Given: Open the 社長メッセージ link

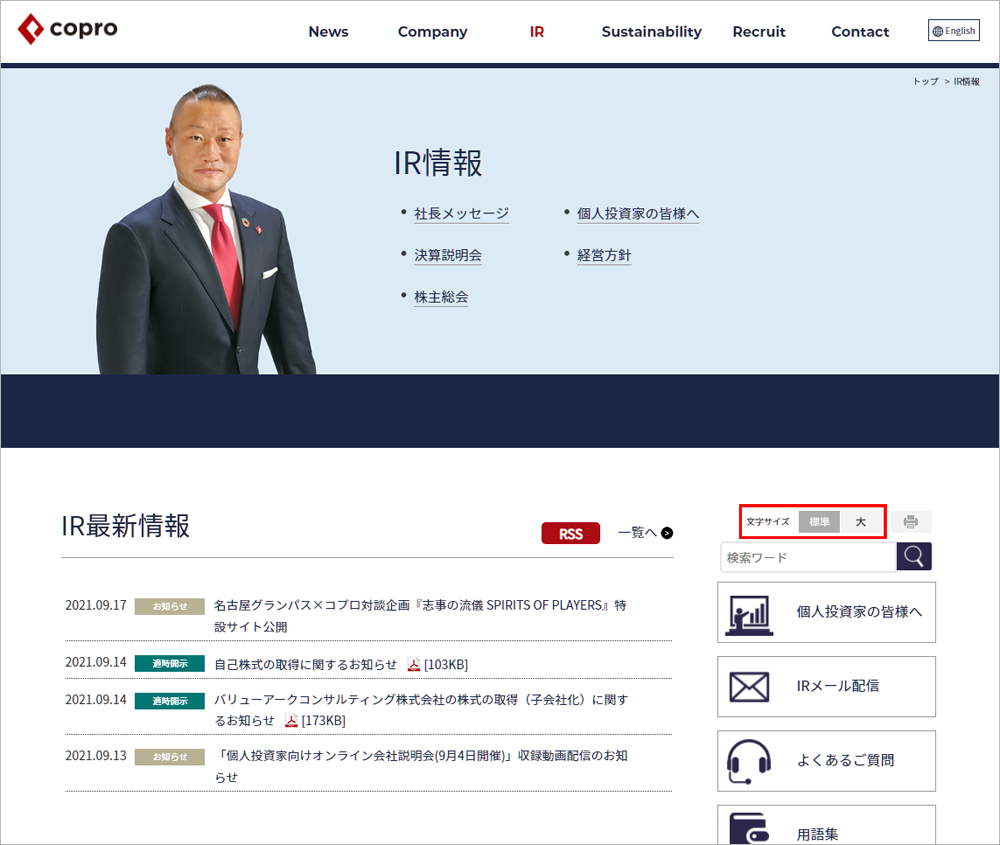Looking at the screenshot, I should (x=461, y=214).
